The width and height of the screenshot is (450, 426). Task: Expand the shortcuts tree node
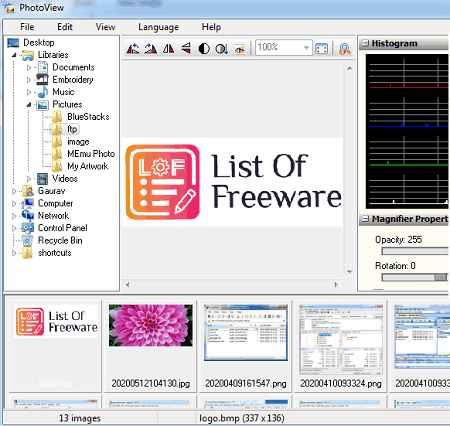14,253
